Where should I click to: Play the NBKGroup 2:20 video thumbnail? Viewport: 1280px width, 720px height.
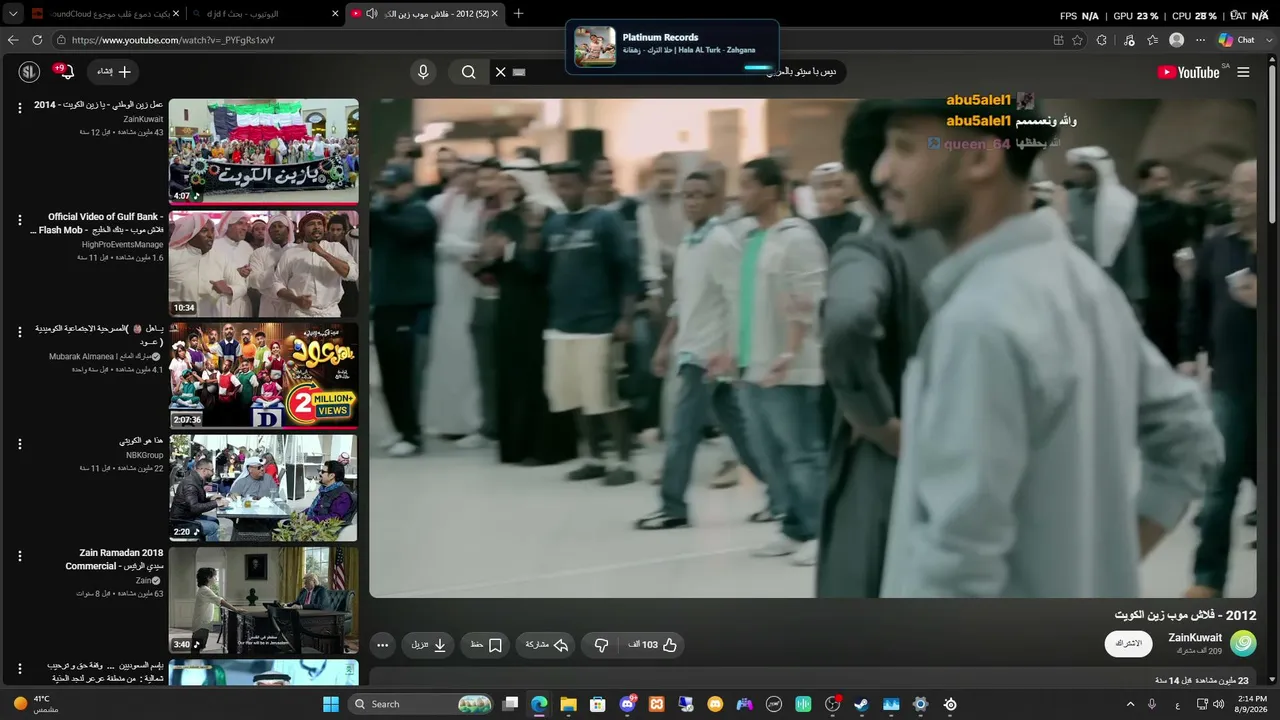pyautogui.click(x=264, y=487)
